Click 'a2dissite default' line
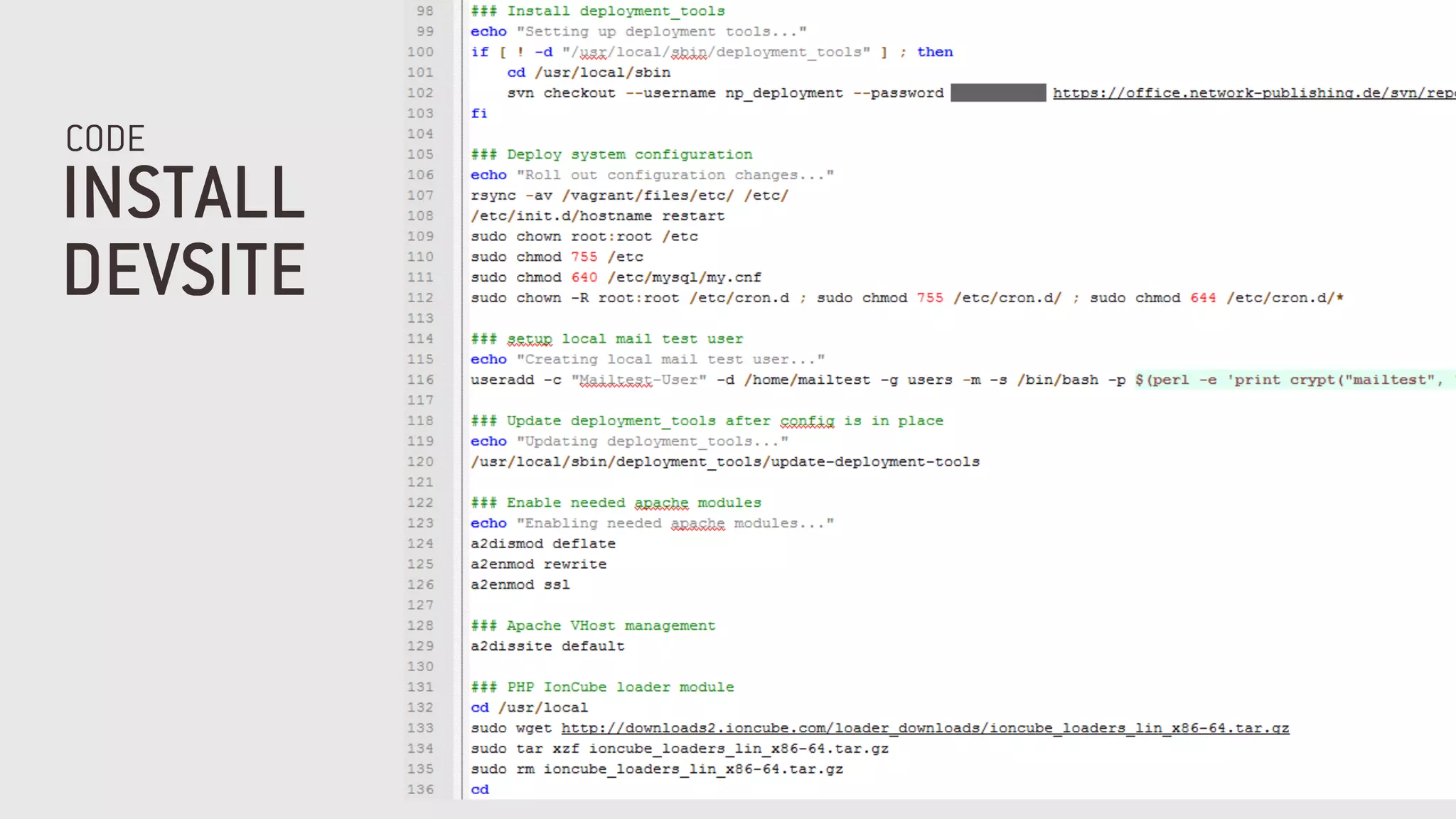Screen dimensions: 1456x819 547,646
